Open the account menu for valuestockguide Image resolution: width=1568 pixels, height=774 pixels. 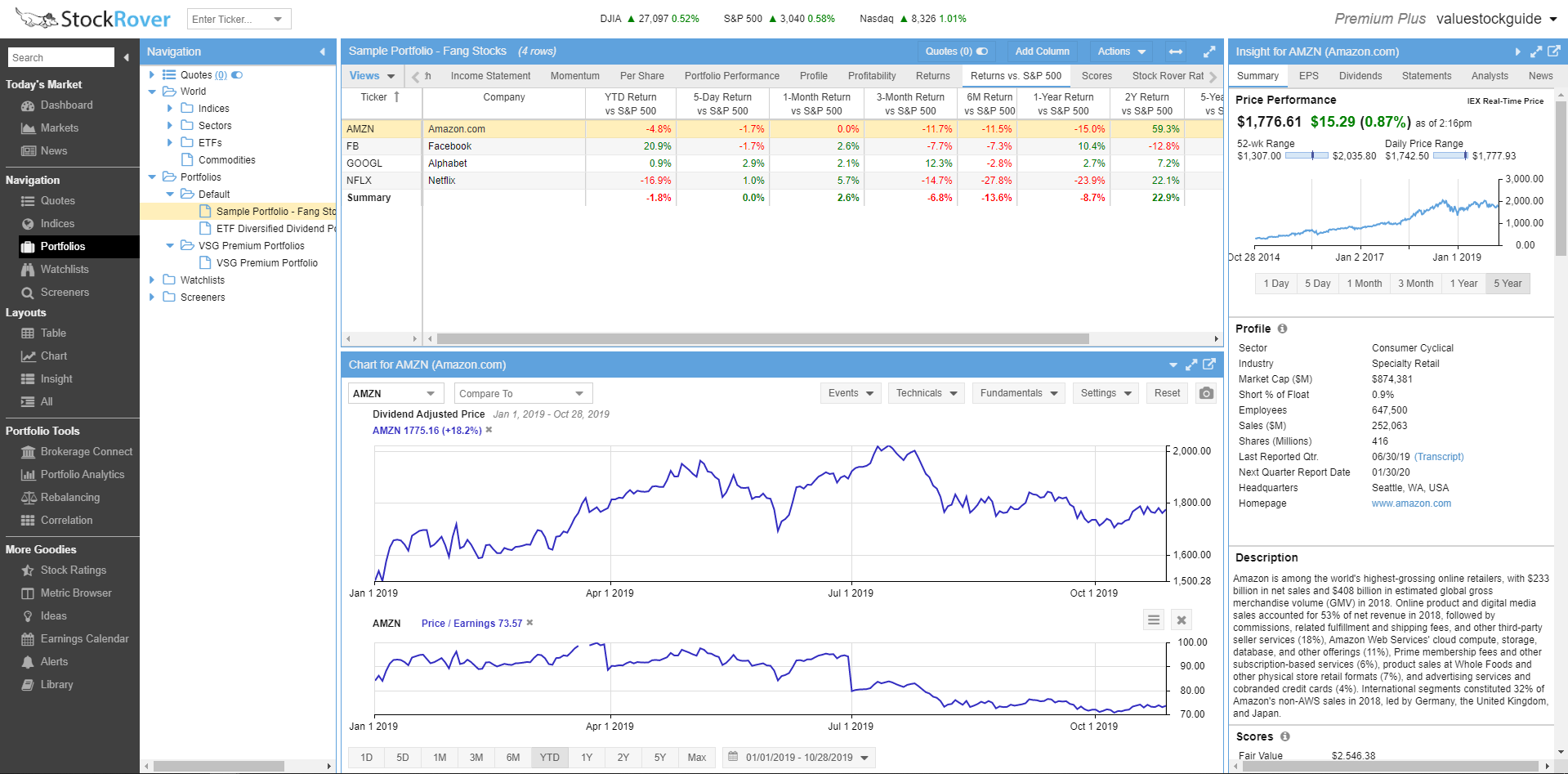coord(1497,19)
